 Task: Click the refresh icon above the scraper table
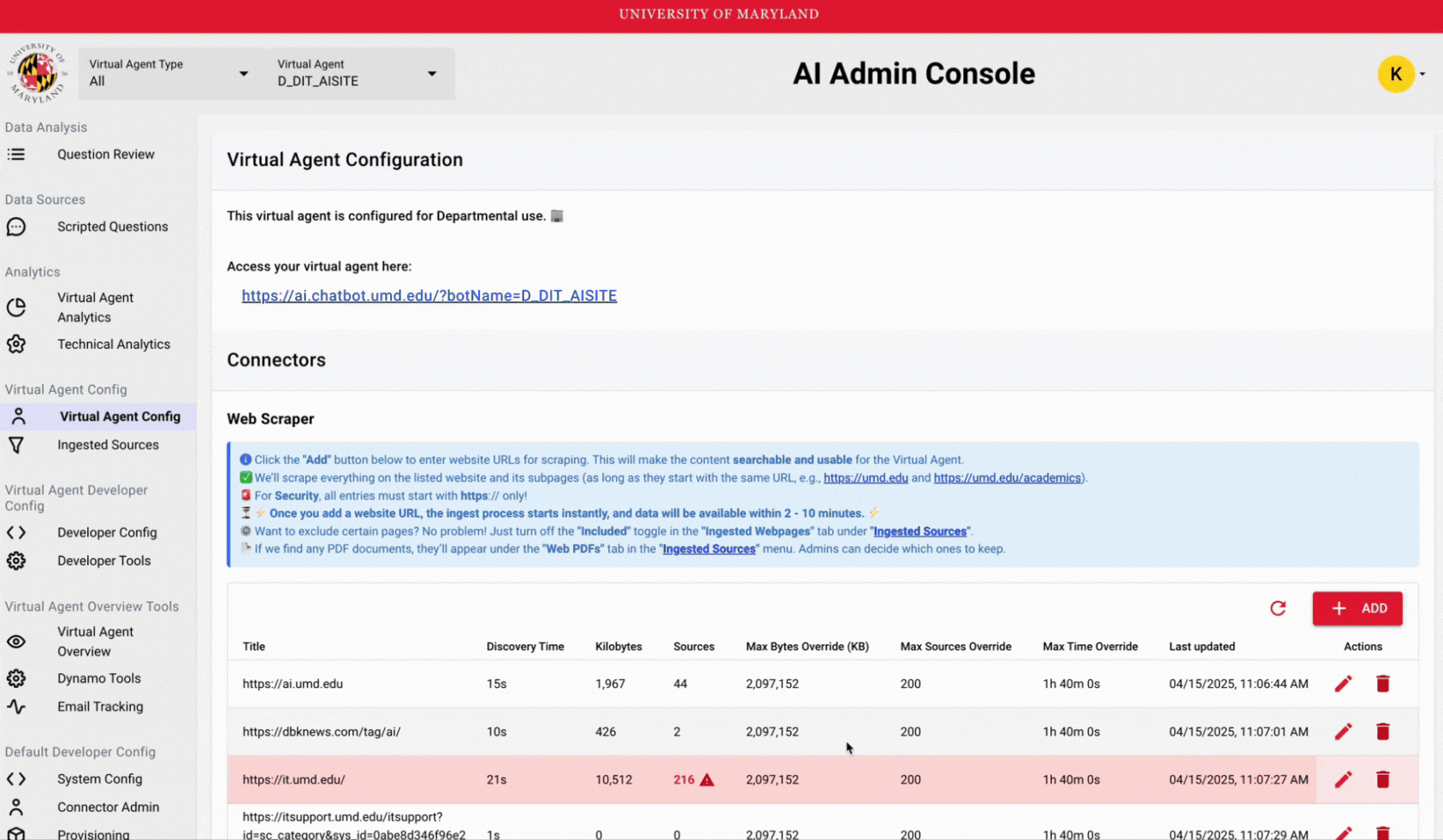tap(1278, 608)
